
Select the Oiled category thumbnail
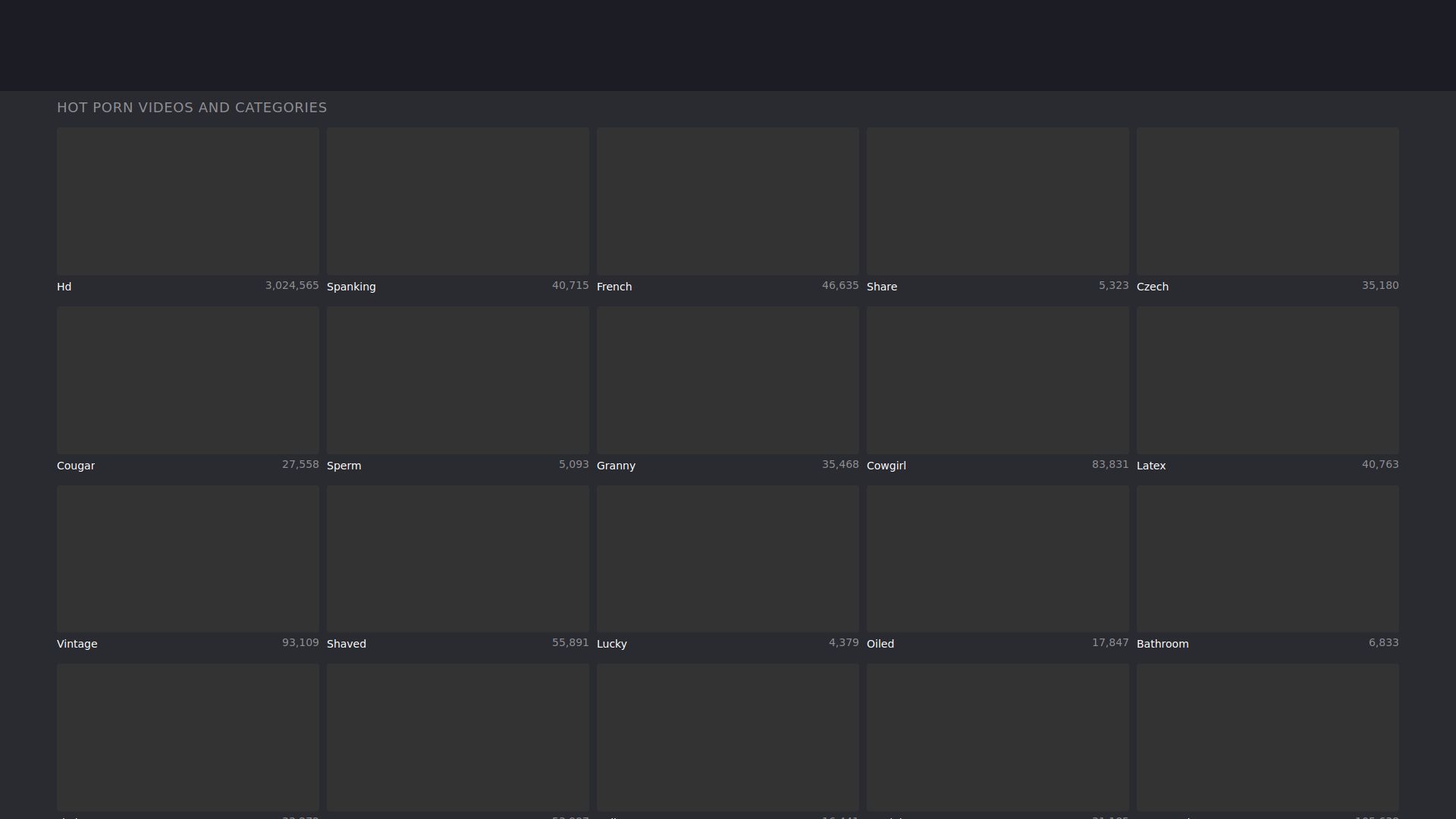click(x=997, y=559)
